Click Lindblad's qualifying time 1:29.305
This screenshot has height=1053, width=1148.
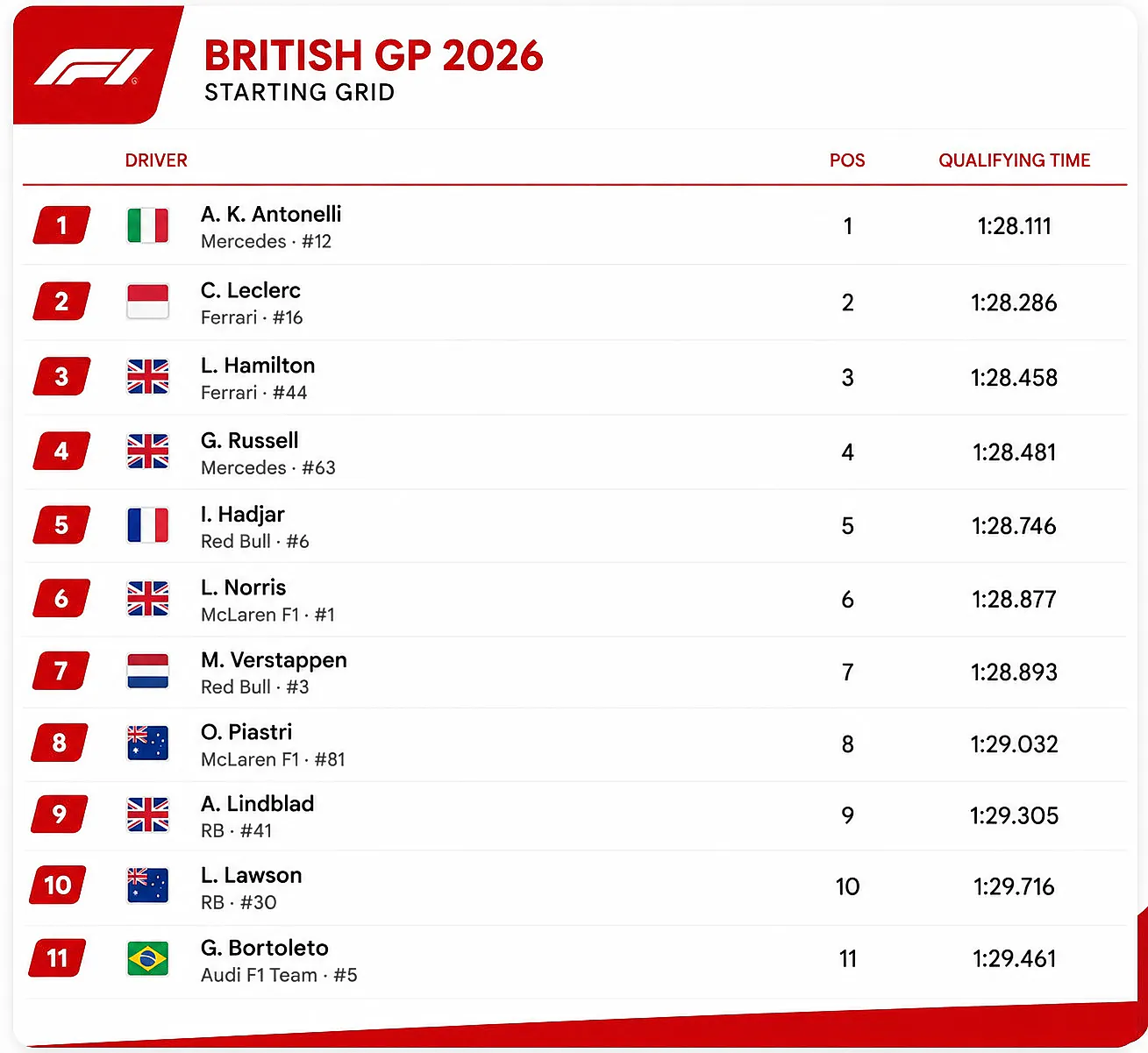[1015, 815]
